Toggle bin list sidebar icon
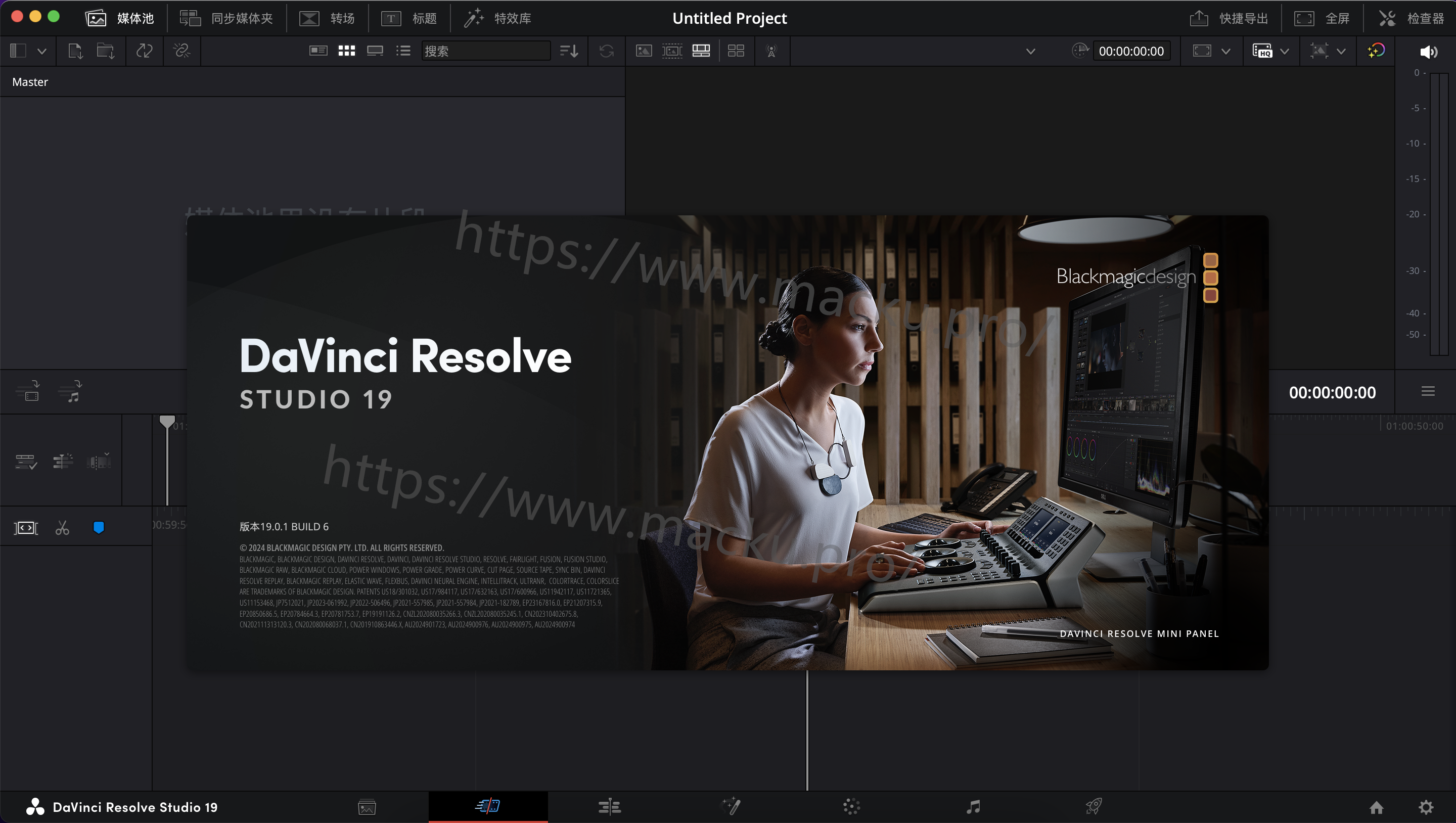This screenshot has height=823, width=1456. point(18,51)
